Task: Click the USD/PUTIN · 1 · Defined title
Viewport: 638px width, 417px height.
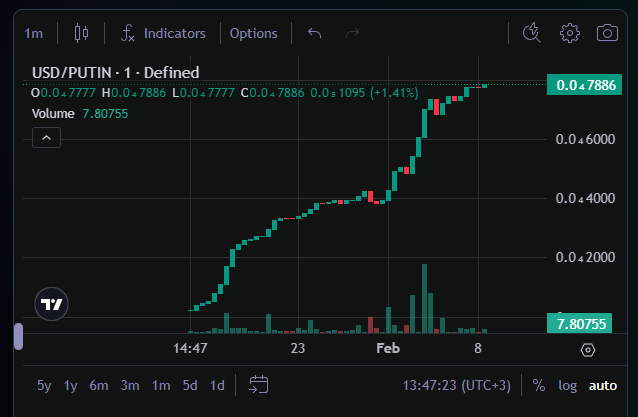Action: [116, 73]
